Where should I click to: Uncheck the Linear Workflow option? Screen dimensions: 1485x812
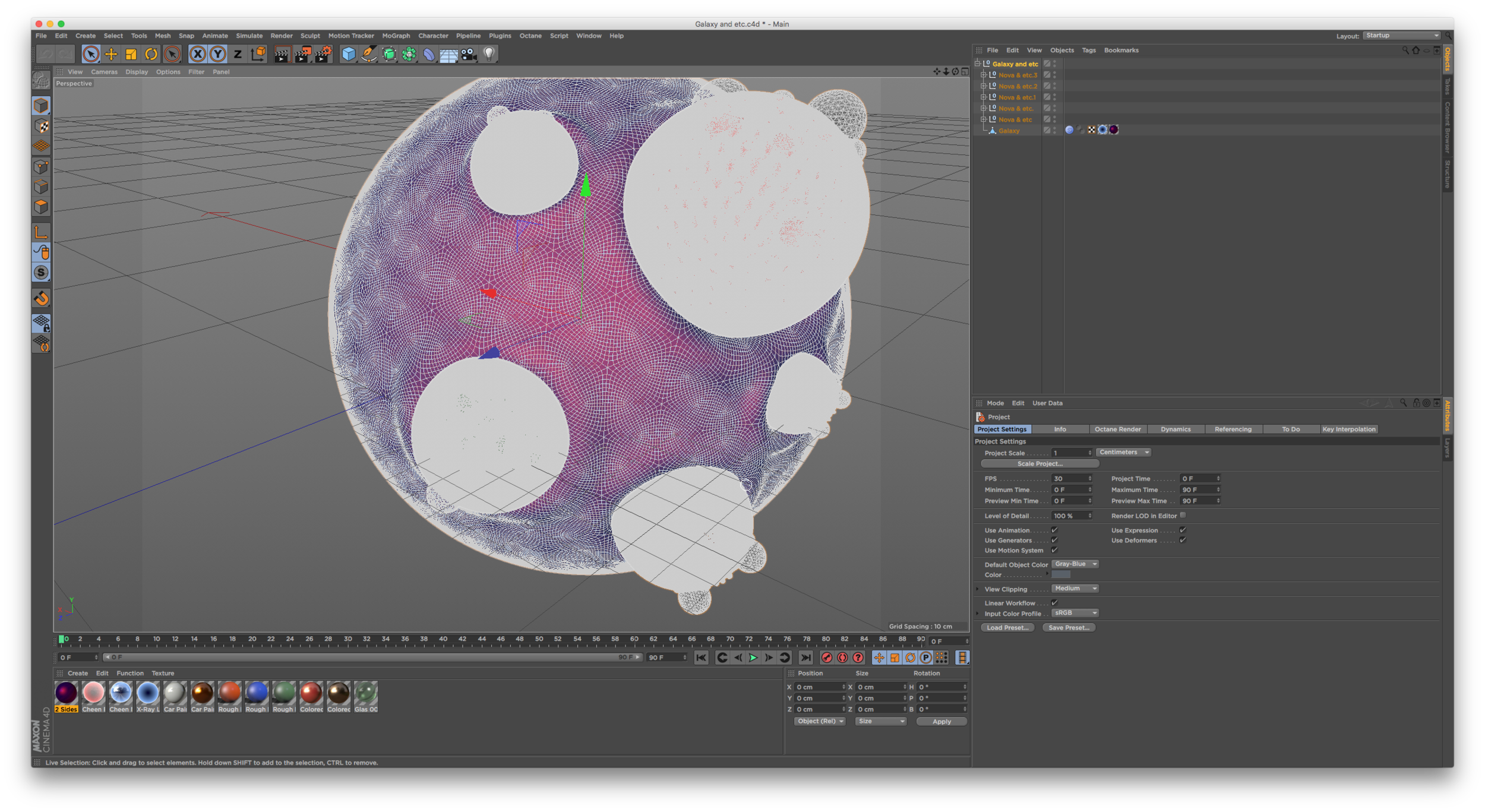(x=1054, y=602)
